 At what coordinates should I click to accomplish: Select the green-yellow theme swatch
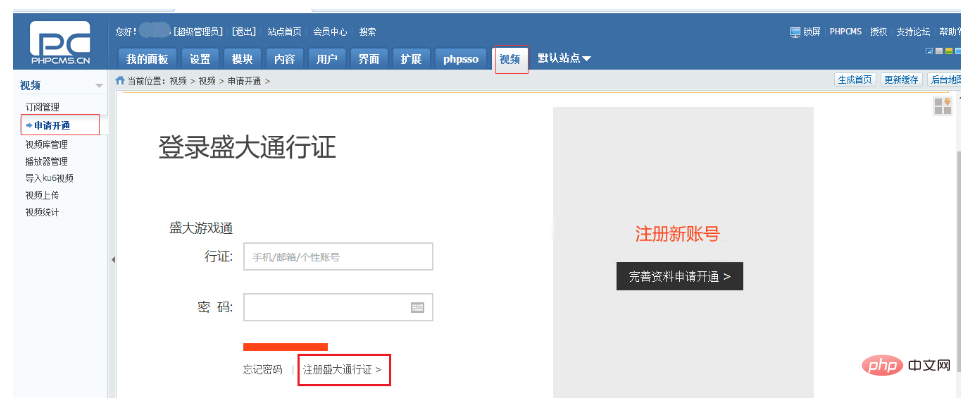[948, 52]
